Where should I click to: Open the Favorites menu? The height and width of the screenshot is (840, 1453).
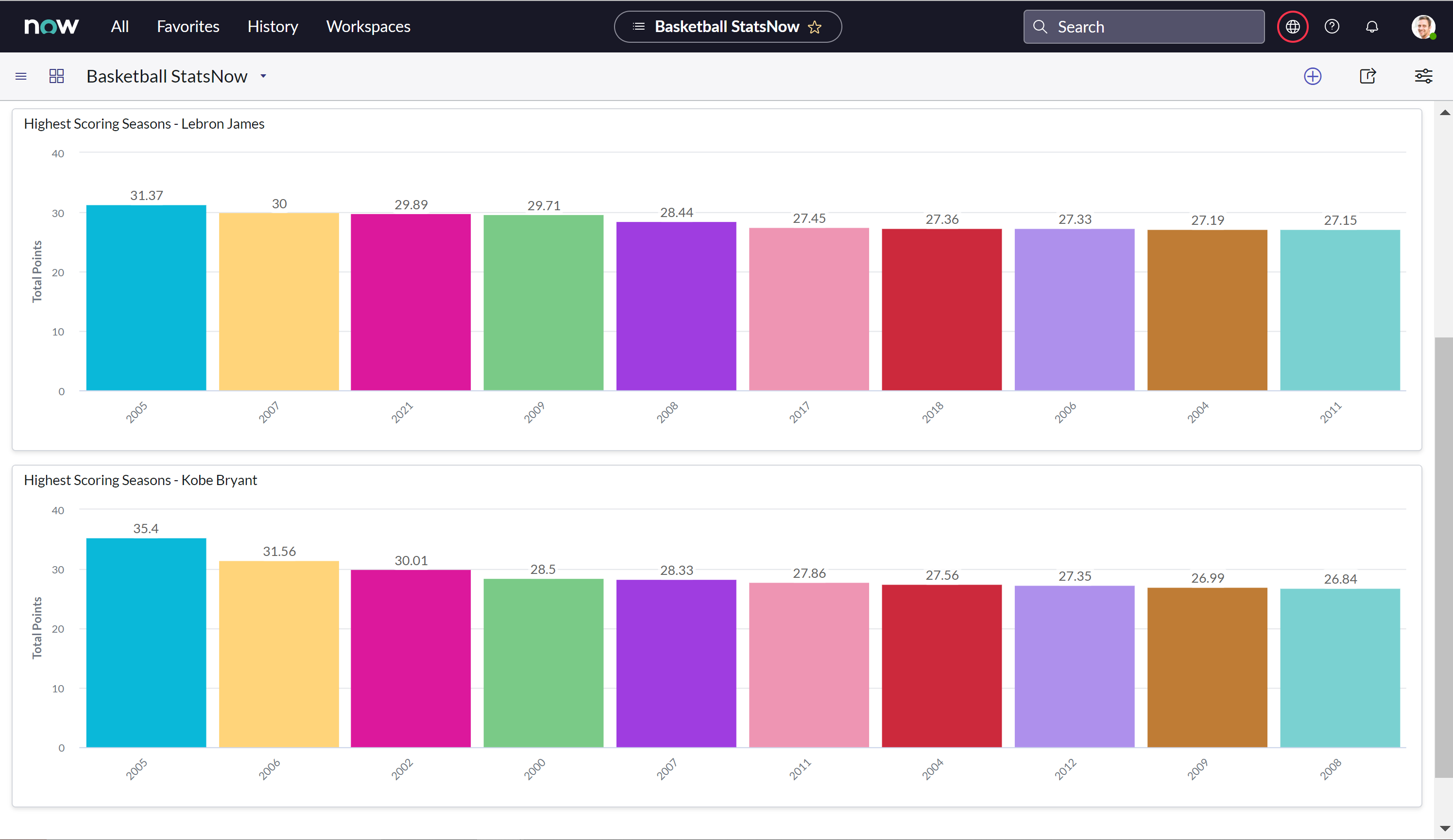coord(188,27)
